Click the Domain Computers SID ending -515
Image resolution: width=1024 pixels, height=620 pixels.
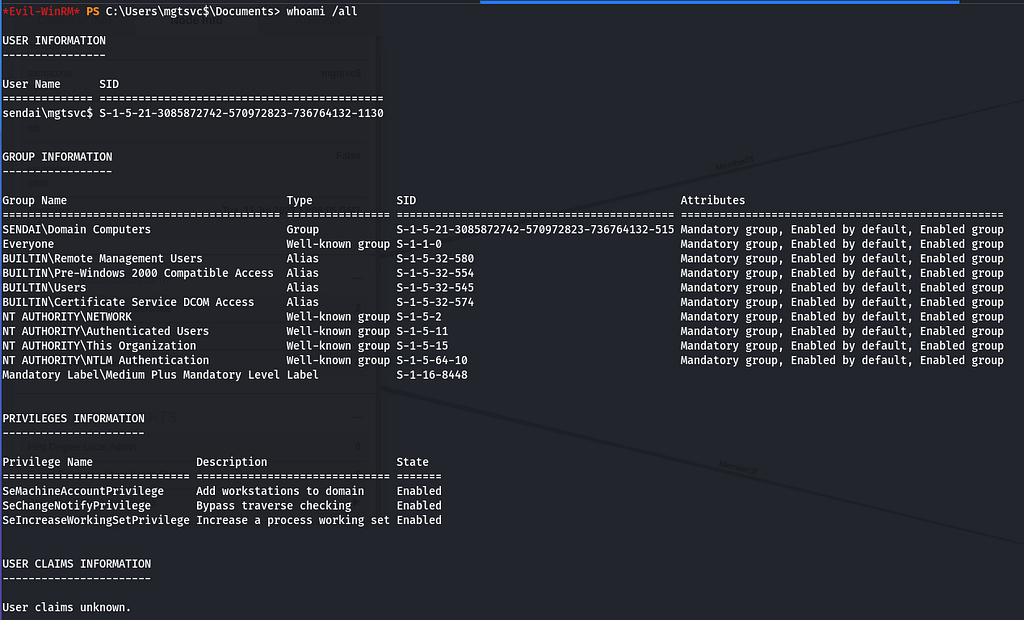(x=535, y=229)
